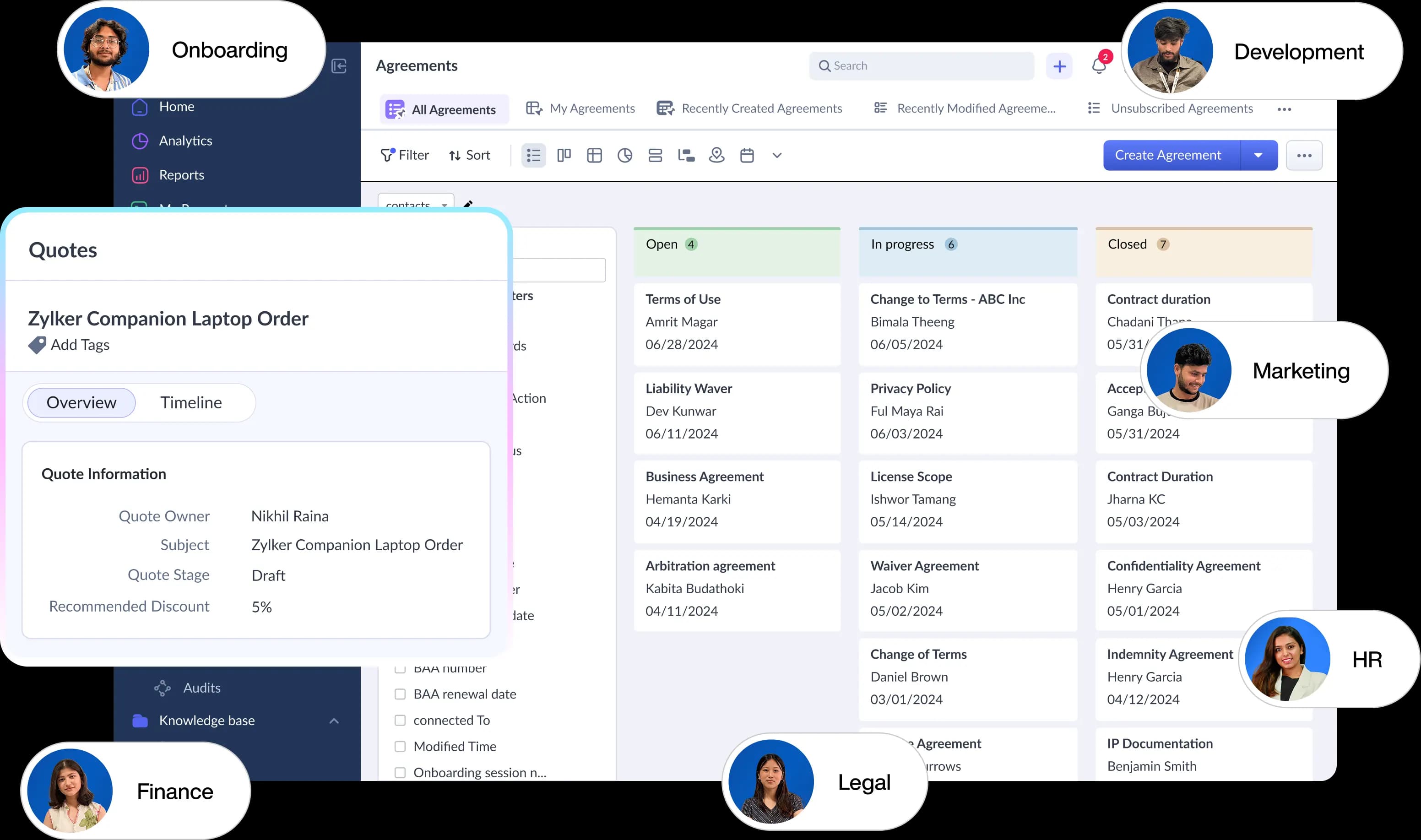The height and width of the screenshot is (840, 1421).
Task: Open the Filter option
Action: (x=405, y=155)
